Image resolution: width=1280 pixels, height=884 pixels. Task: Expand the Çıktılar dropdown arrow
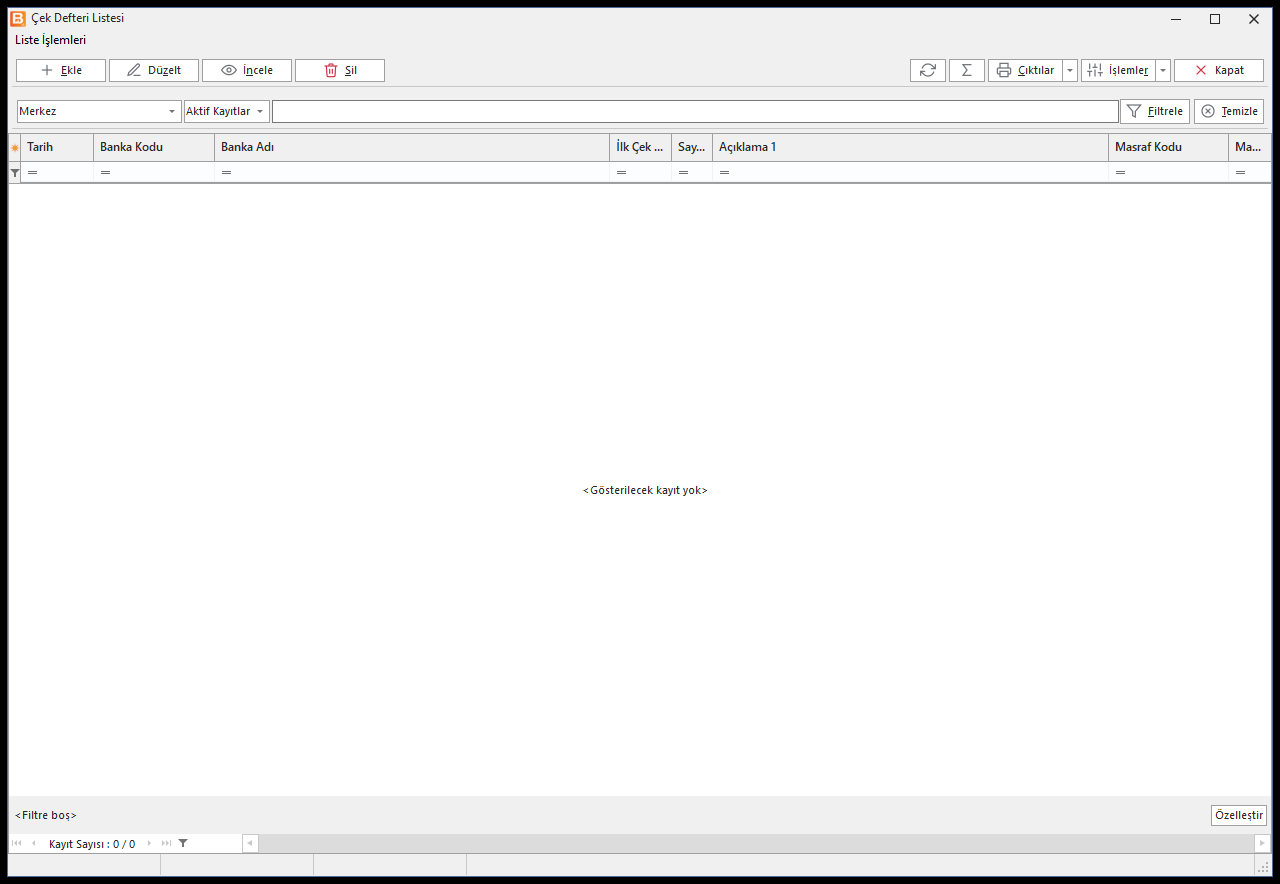pos(1070,70)
